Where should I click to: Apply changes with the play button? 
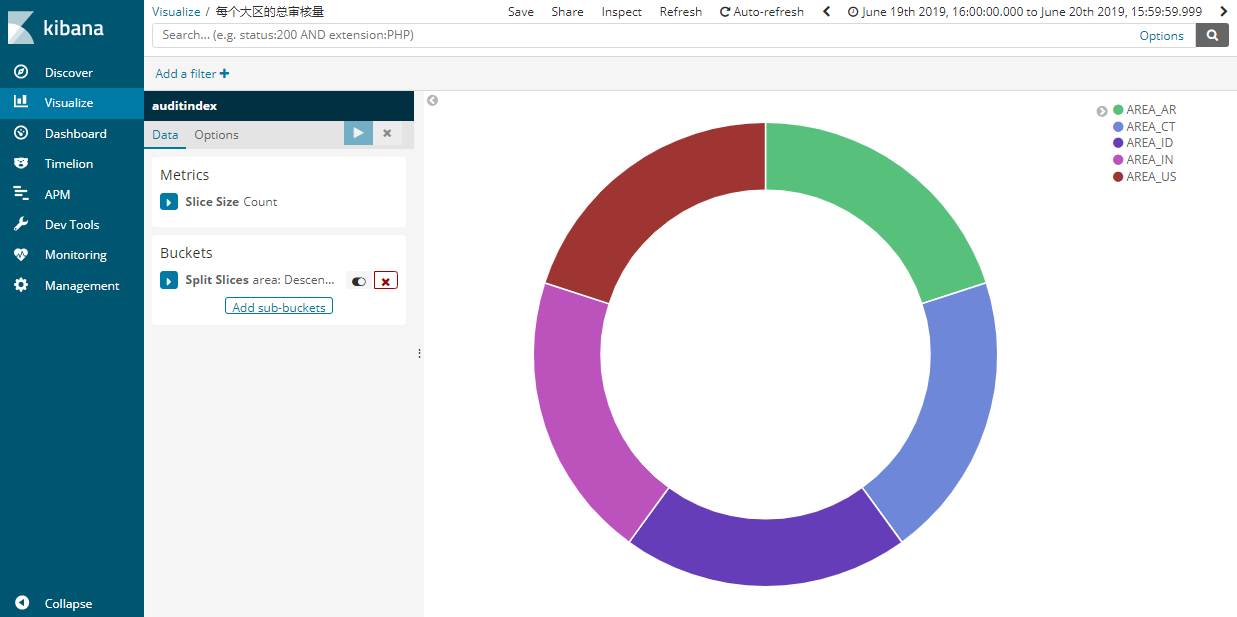tap(358, 133)
